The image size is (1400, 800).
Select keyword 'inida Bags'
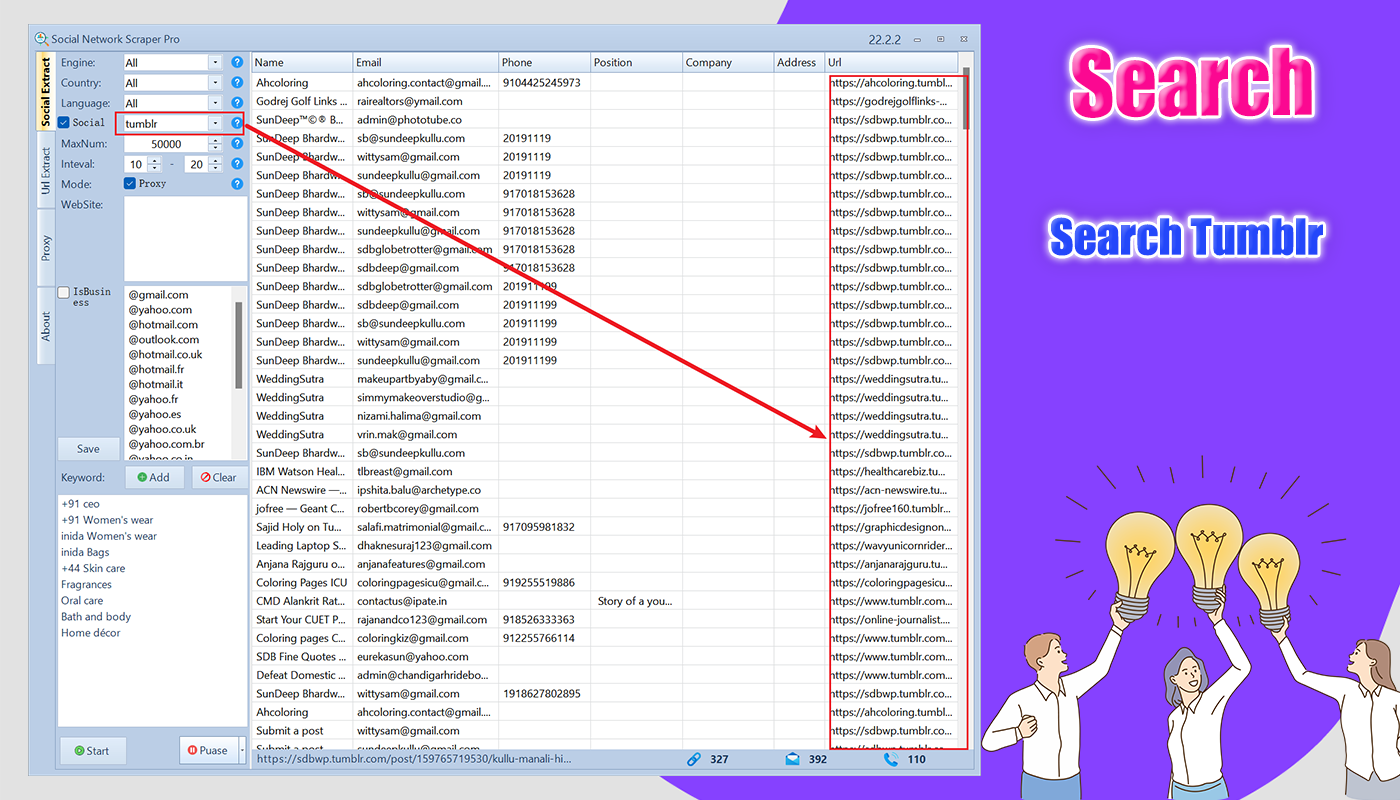pyautogui.click(x=85, y=552)
